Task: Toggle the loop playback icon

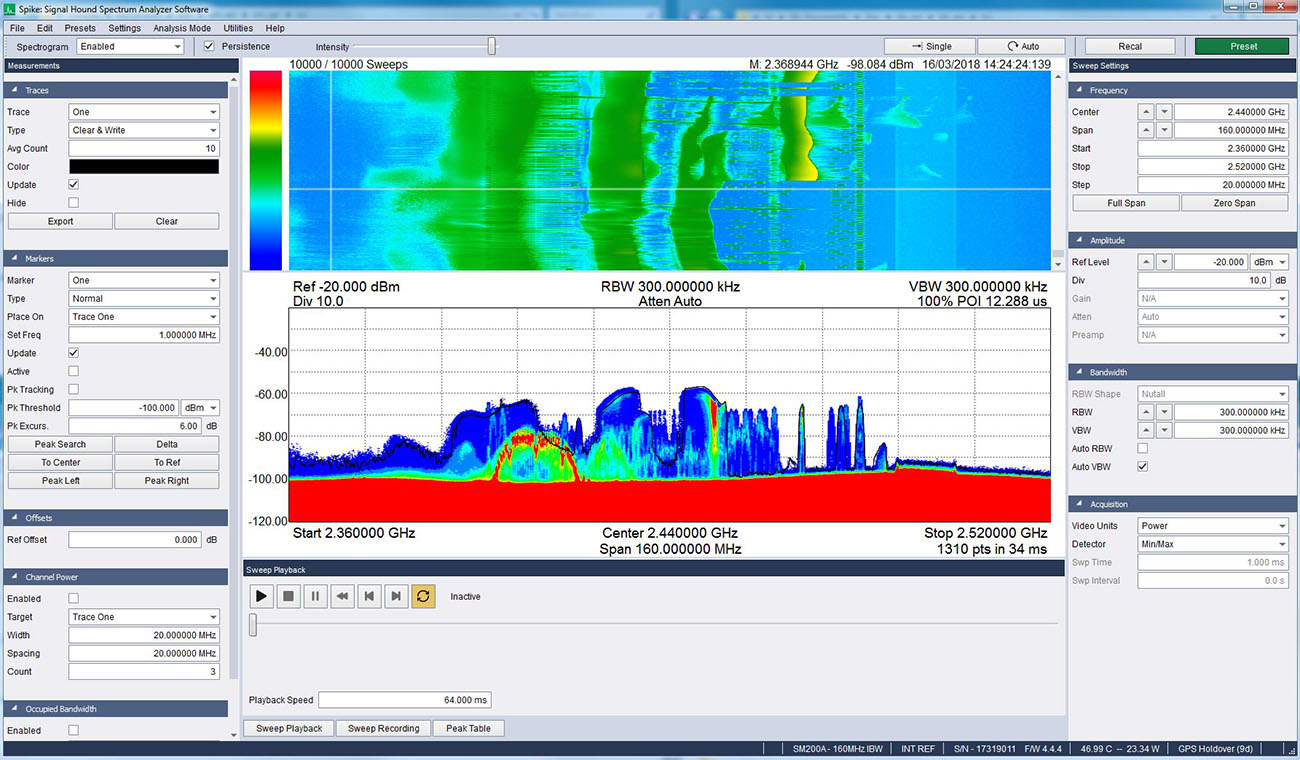Action: (x=422, y=595)
